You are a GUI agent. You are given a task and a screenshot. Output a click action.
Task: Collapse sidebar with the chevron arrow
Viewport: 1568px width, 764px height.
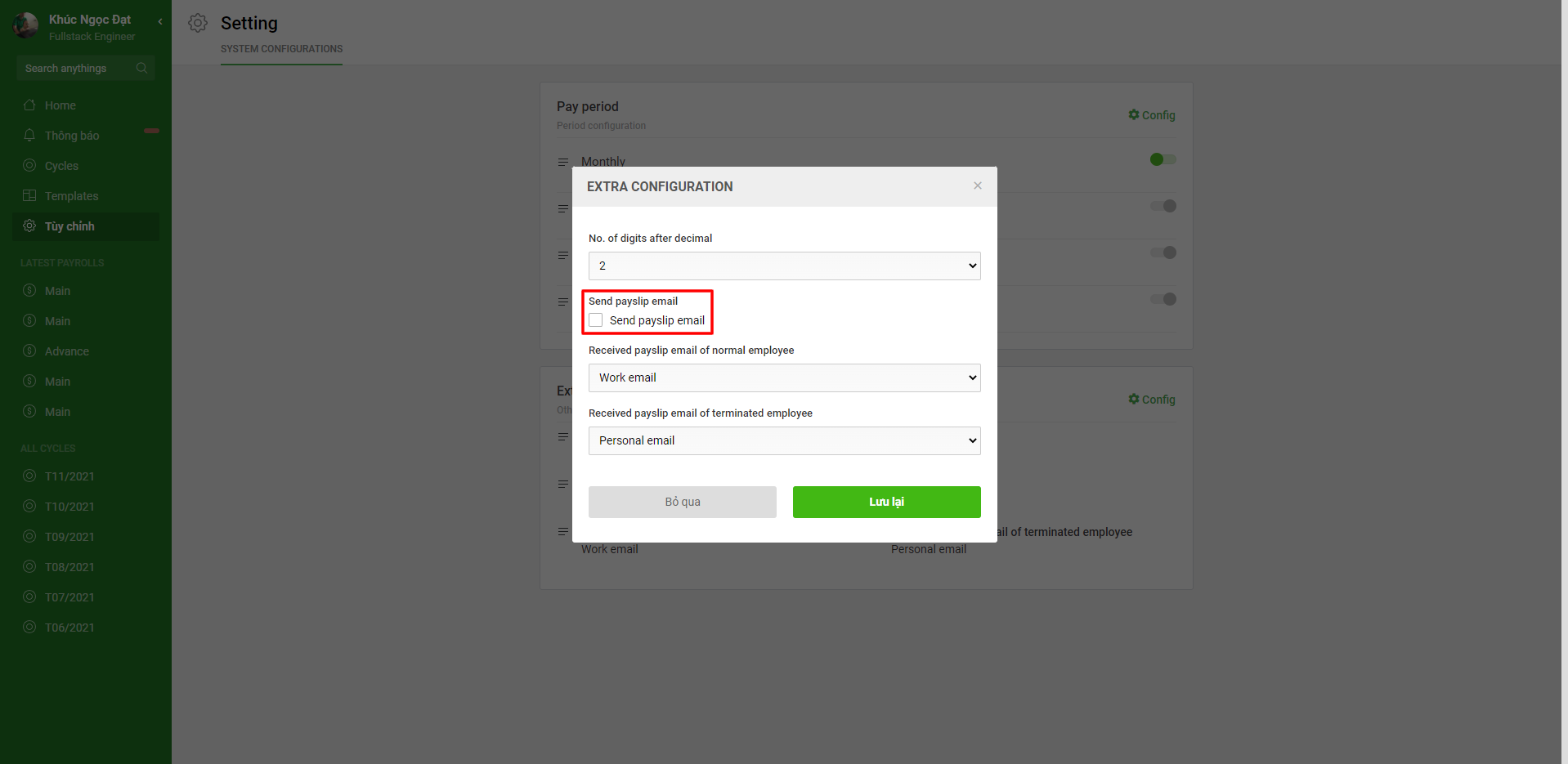pos(160,21)
